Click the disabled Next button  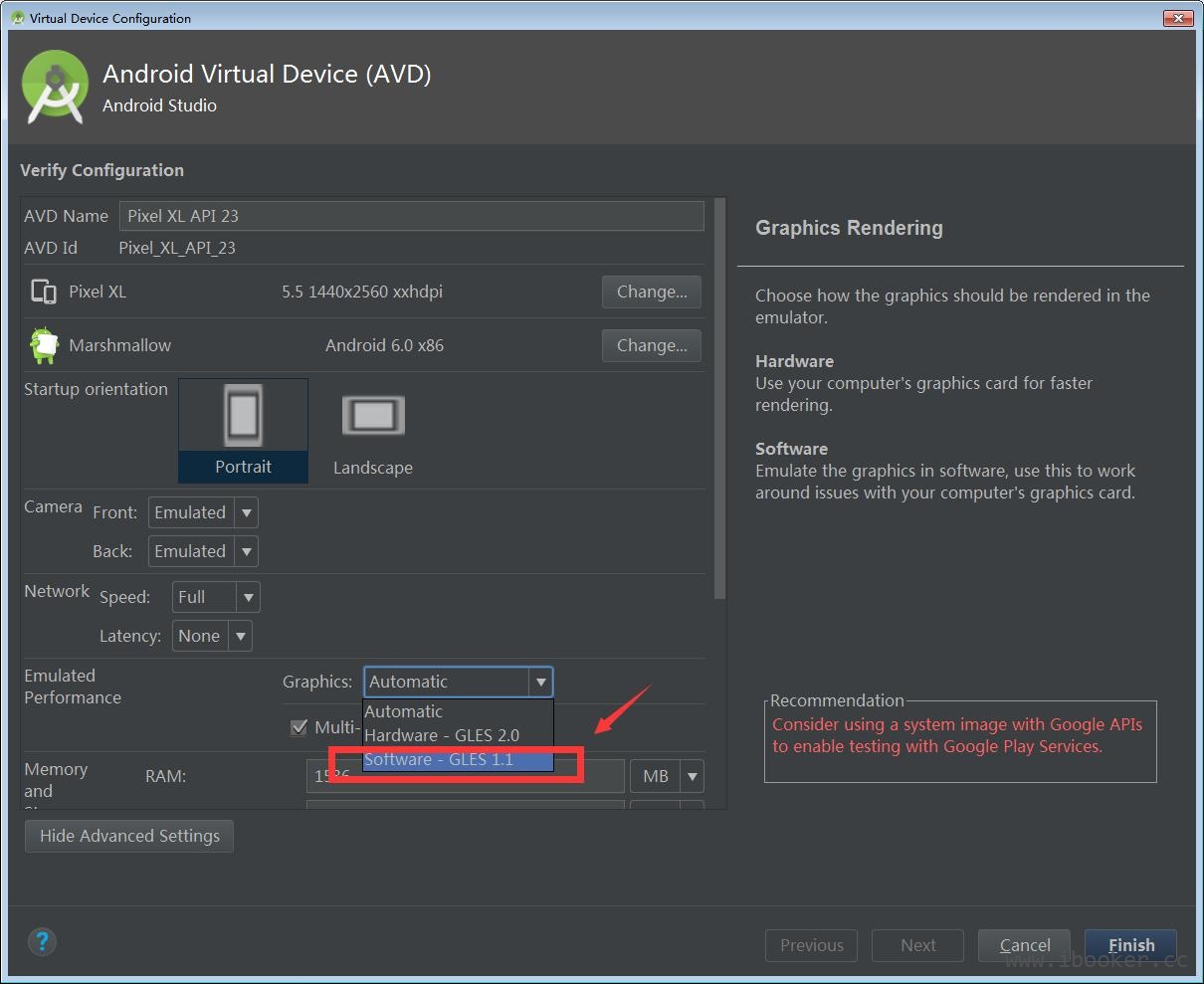[x=918, y=945]
